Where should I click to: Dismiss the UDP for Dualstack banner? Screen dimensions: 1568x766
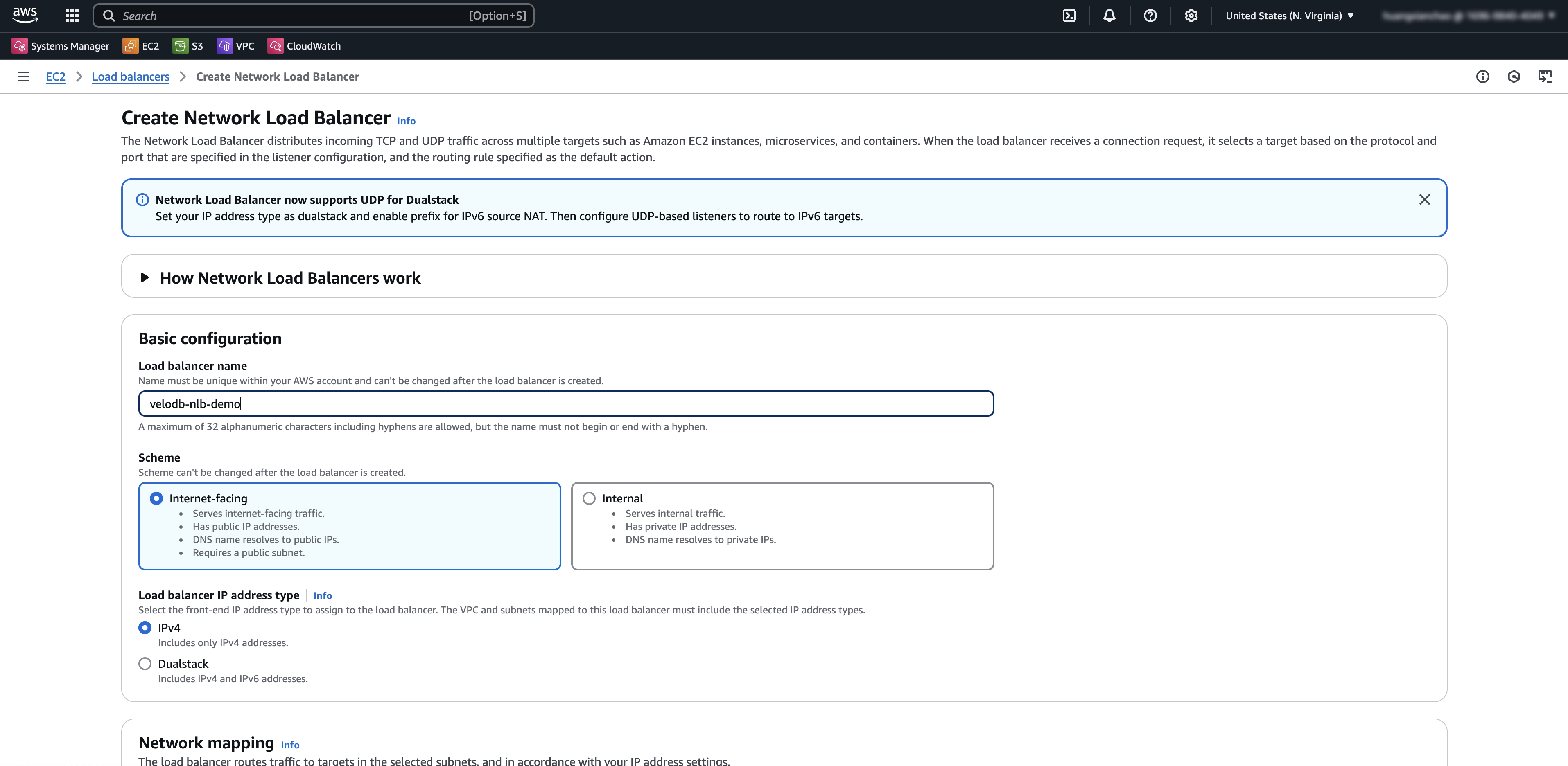tap(1424, 200)
